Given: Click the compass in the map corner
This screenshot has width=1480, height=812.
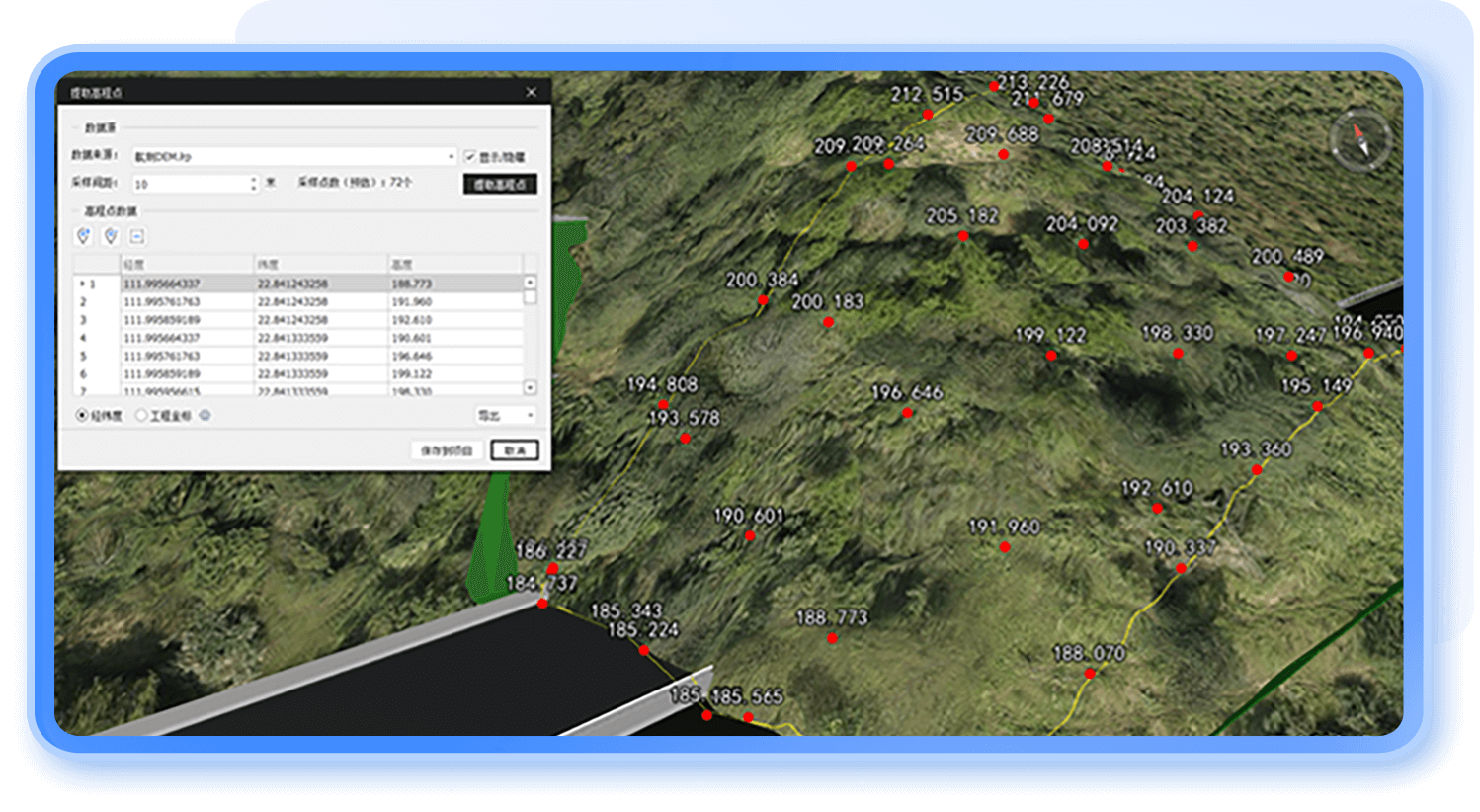Looking at the screenshot, I should click(x=1359, y=140).
